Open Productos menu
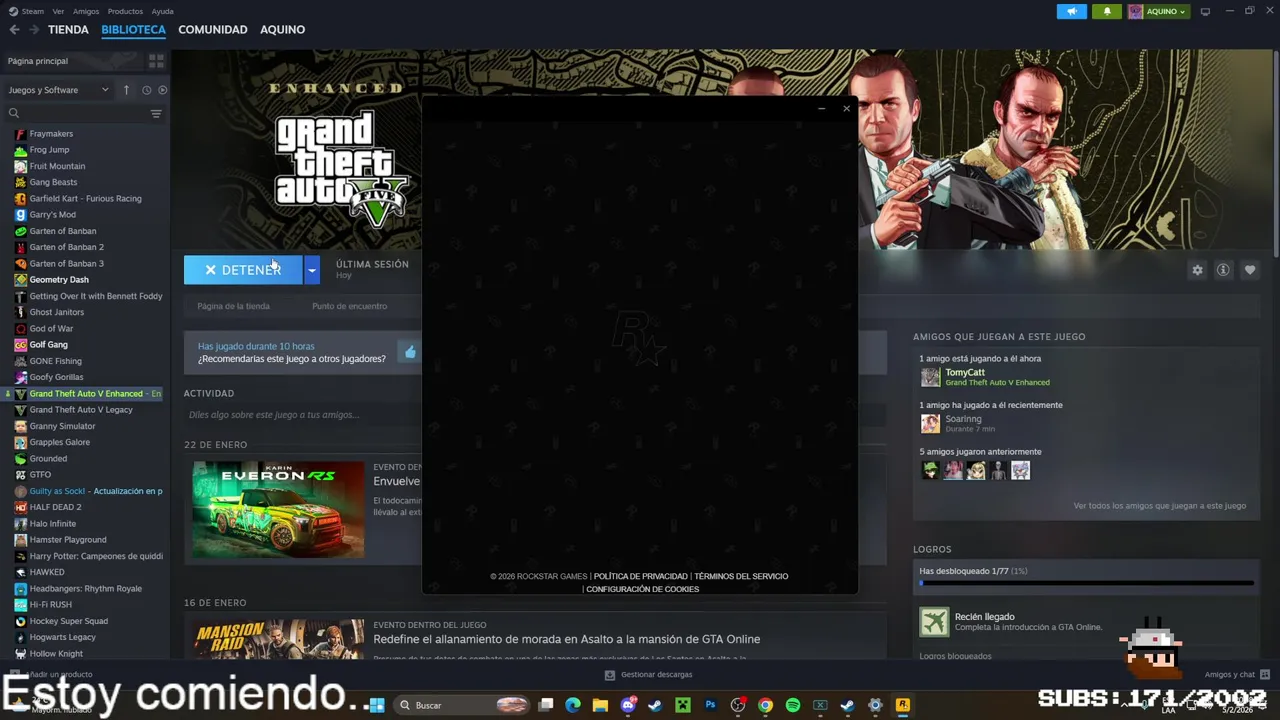1280x720 pixels. tap(125, 11)
